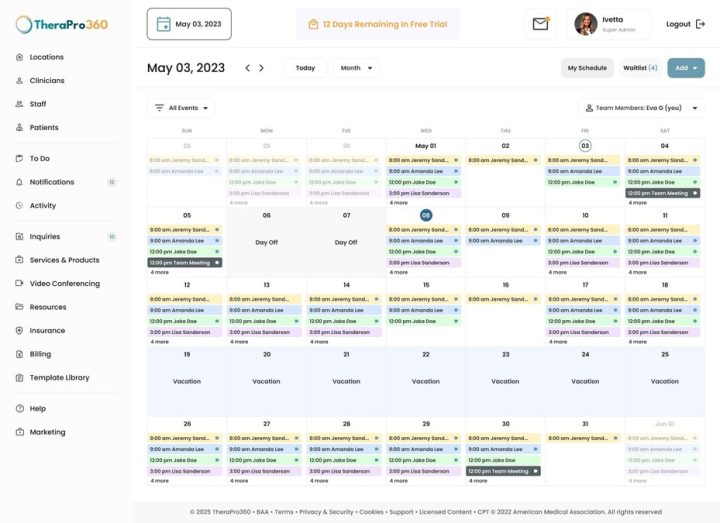The width and height of the screenshot is (720, 523).
Task: Toggle My Schedule view
Action: point(587,68)
